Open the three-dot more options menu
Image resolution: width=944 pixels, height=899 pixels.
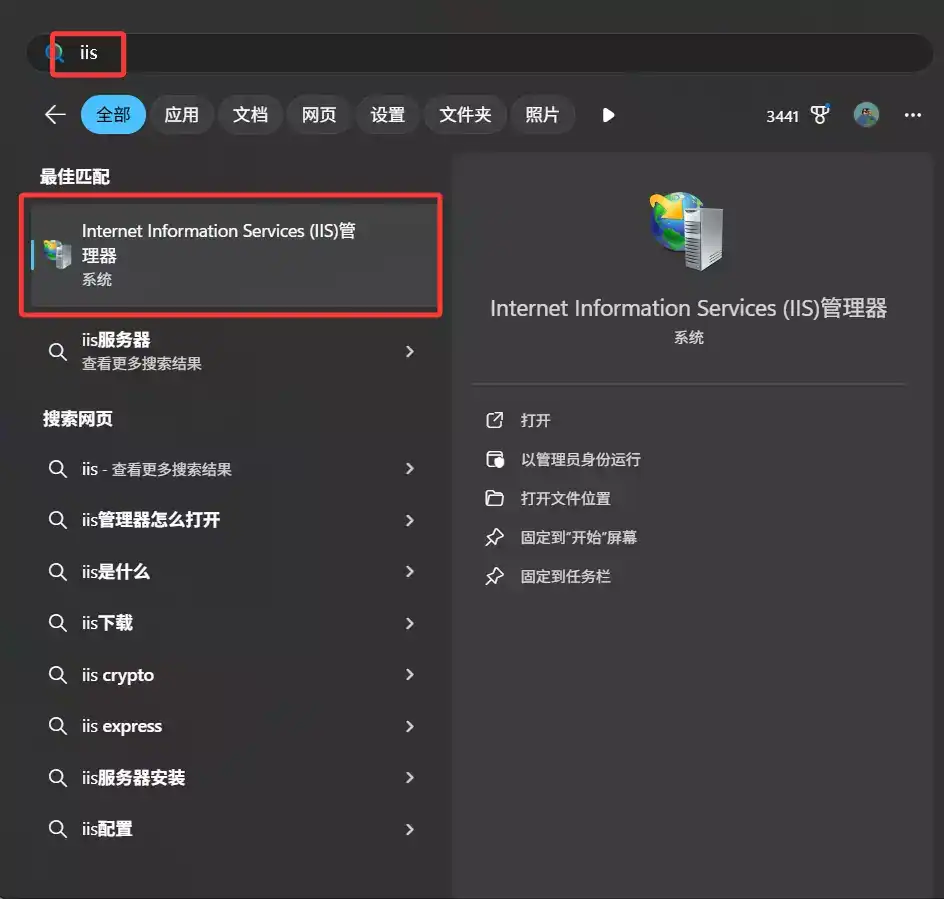(913, 115)
